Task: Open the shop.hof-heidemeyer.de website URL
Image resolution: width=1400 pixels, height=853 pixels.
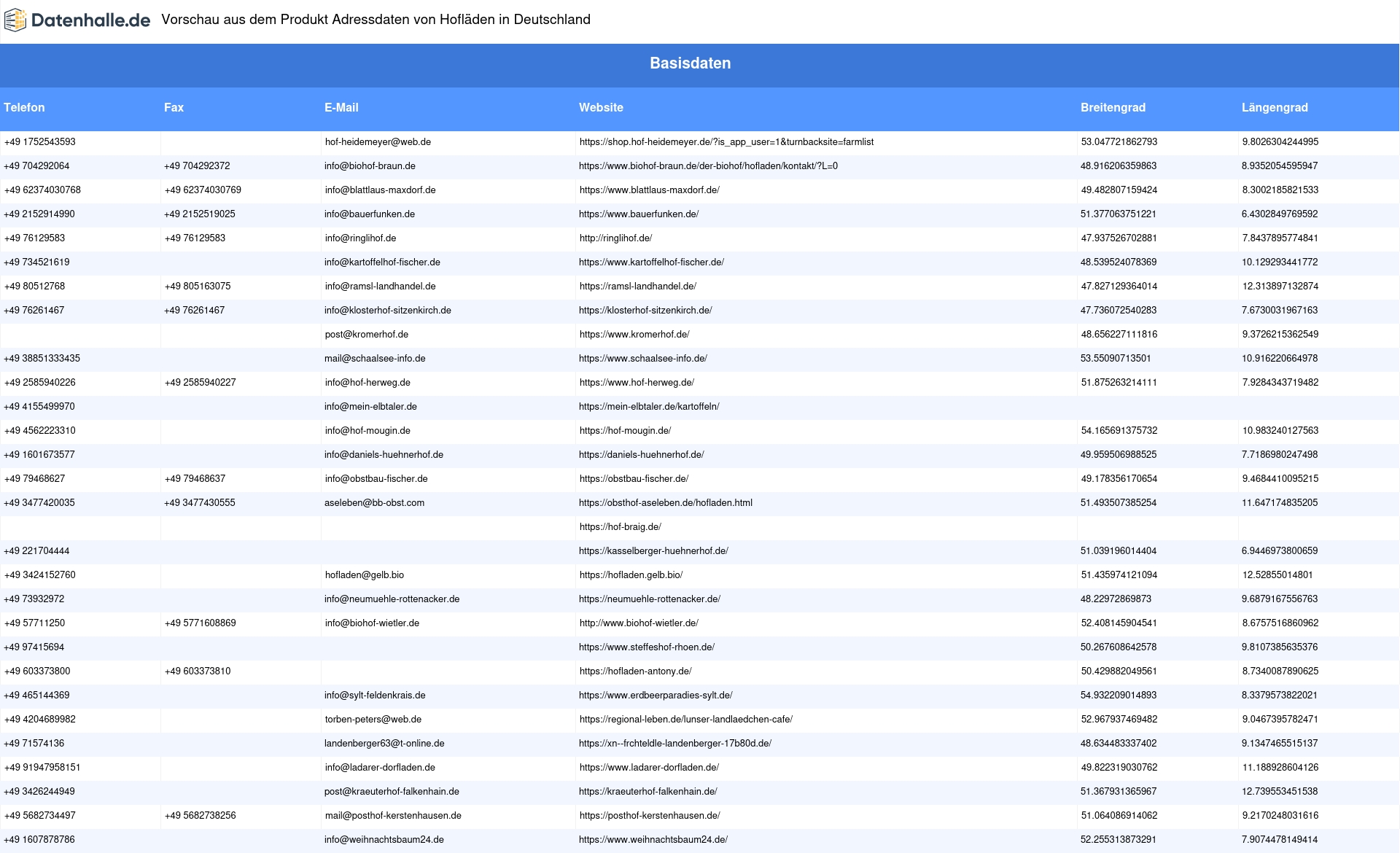Action: pos(726,142)
